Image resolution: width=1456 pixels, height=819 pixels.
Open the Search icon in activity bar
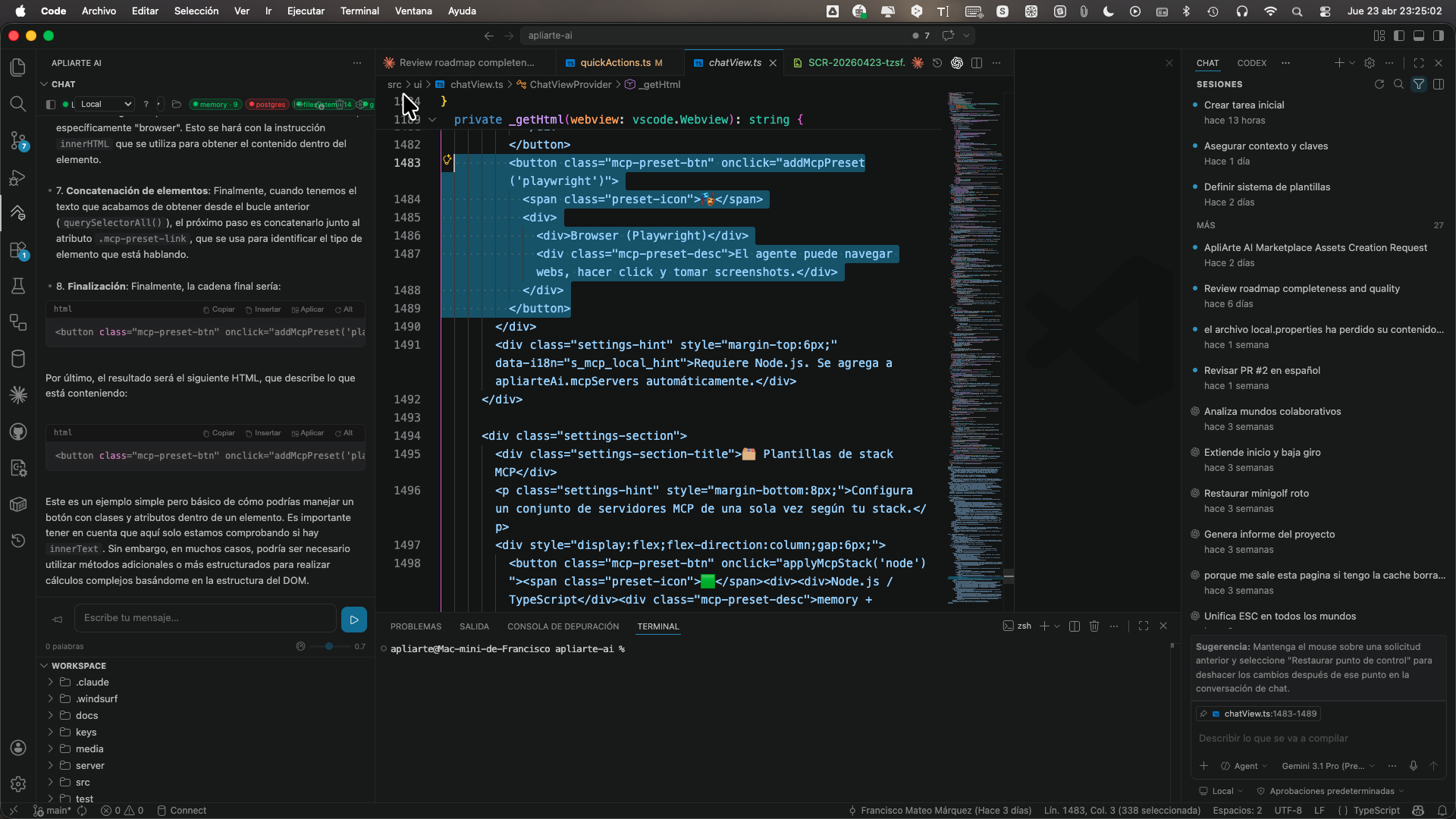(18, 104)
